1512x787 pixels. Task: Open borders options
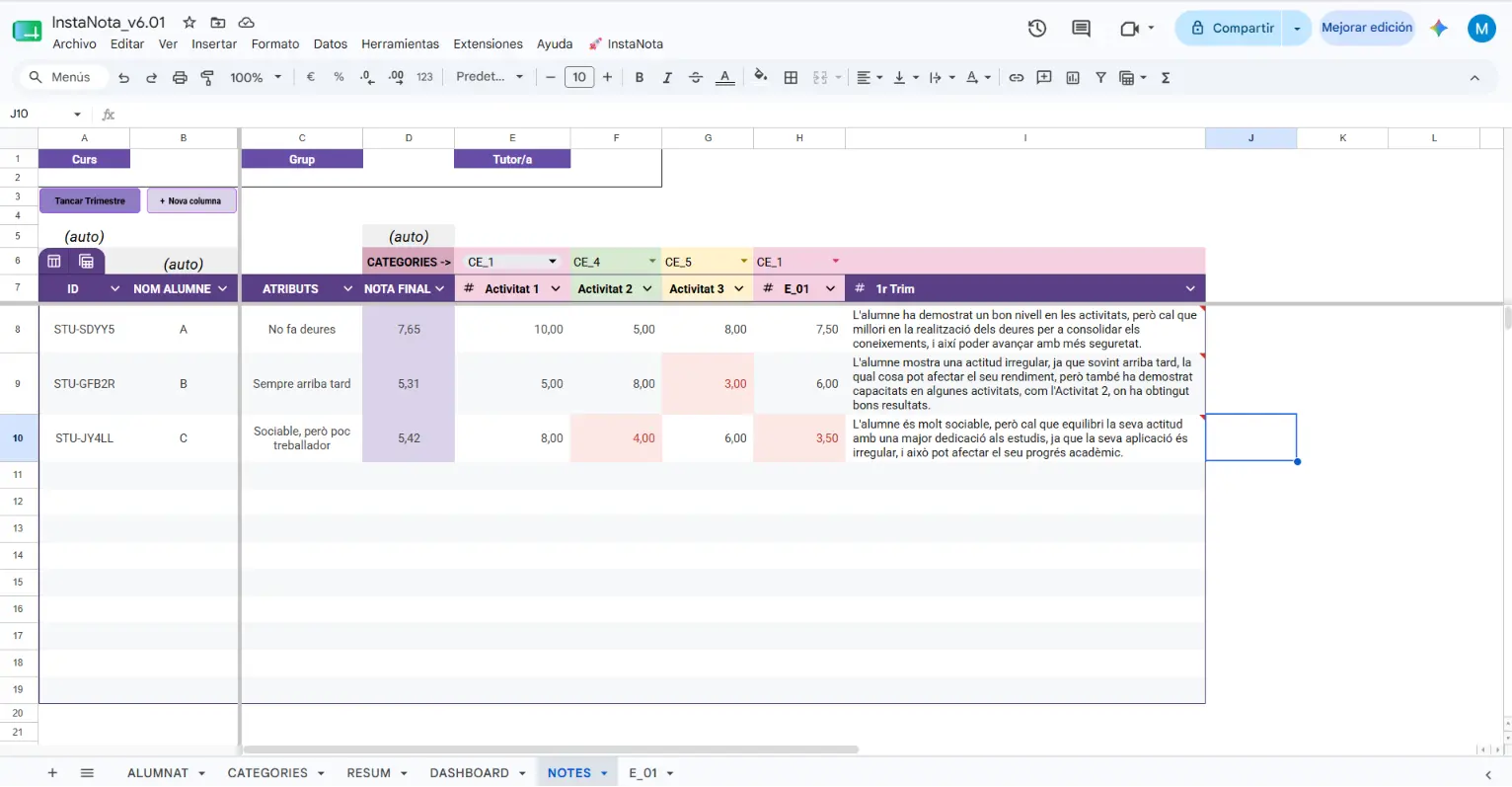pos(791,77)
